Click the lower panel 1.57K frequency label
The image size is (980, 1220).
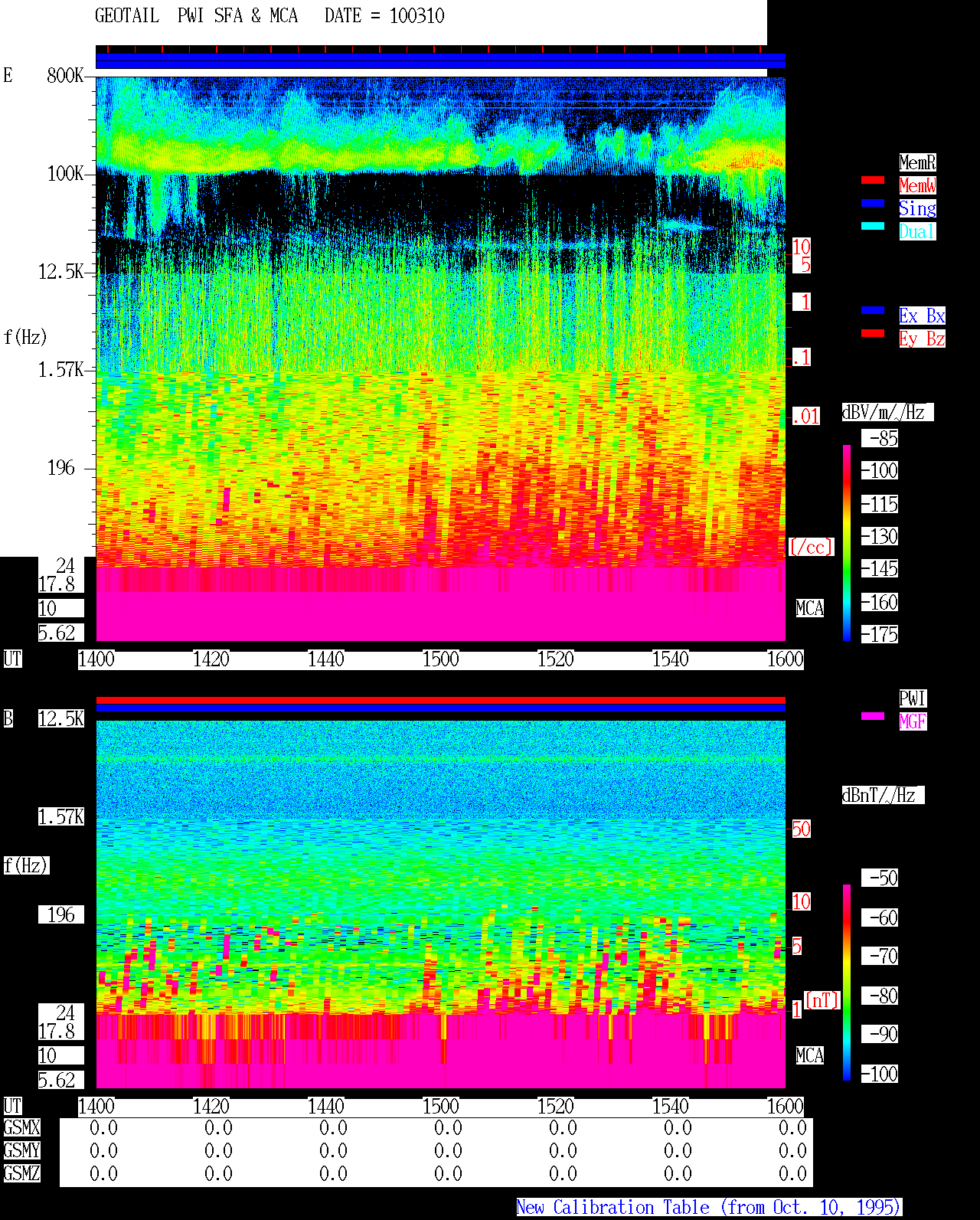[x=61, y=817]
